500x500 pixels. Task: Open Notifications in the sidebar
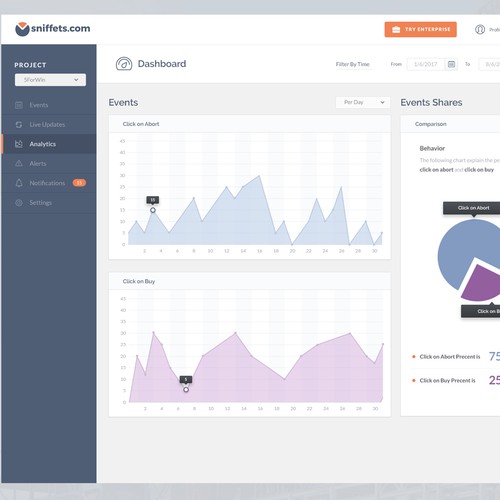(49, 183)
